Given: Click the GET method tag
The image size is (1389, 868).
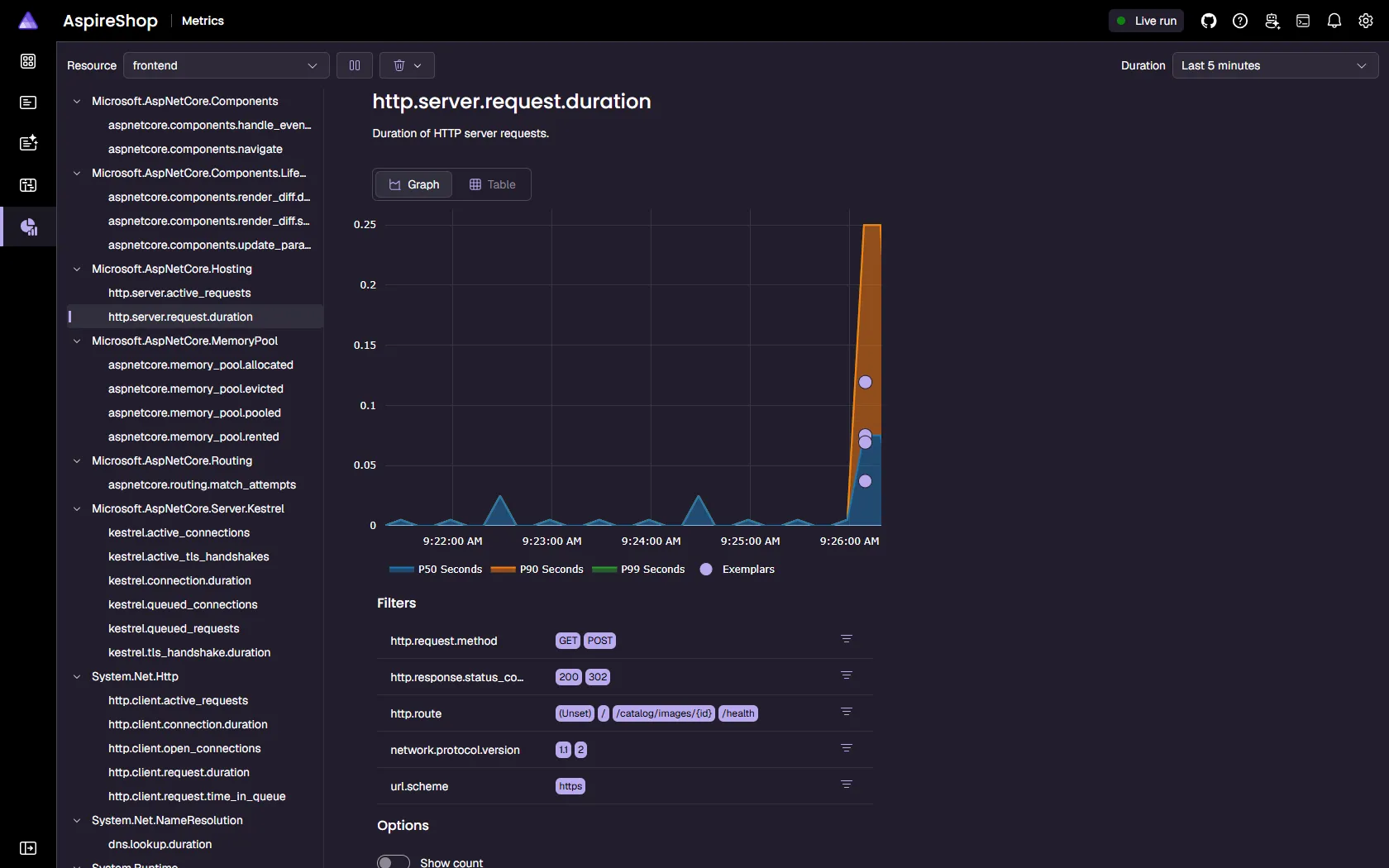Looking at the screenshot, I should (568, 641).
